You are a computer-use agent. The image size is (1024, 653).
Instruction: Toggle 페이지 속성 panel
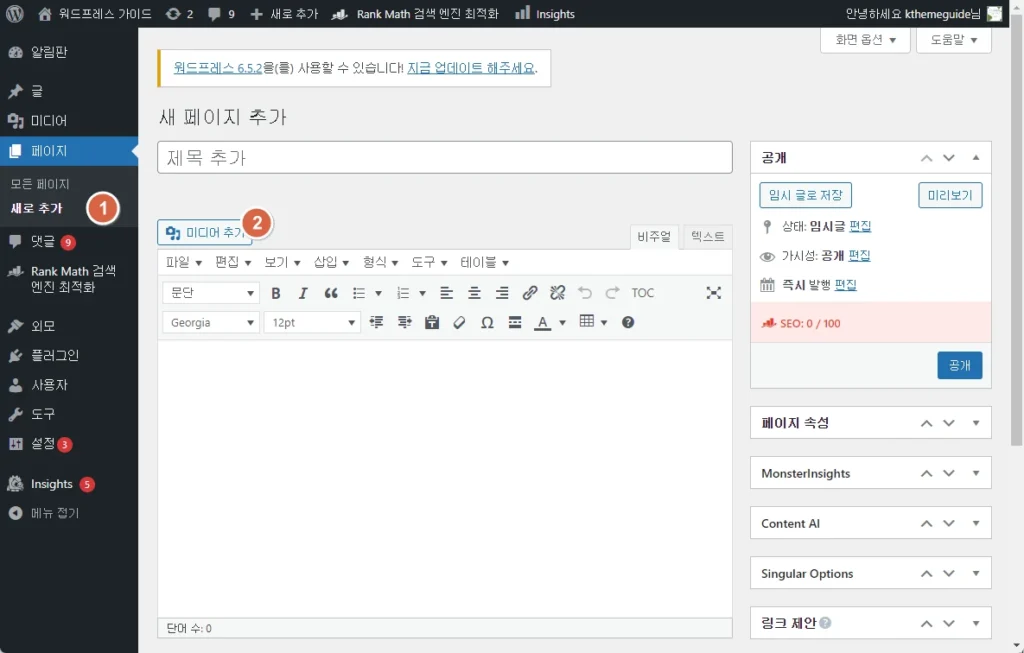pos(976,423)
